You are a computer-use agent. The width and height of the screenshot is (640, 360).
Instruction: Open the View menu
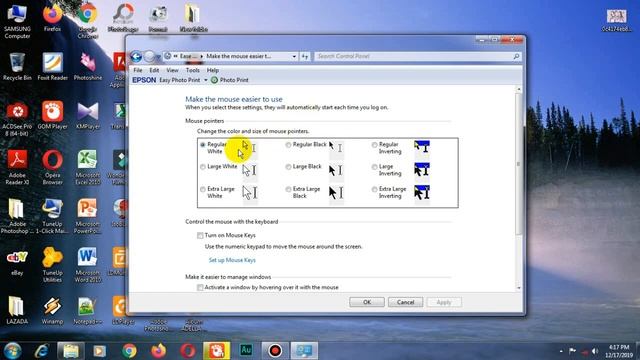click(172, 70)
